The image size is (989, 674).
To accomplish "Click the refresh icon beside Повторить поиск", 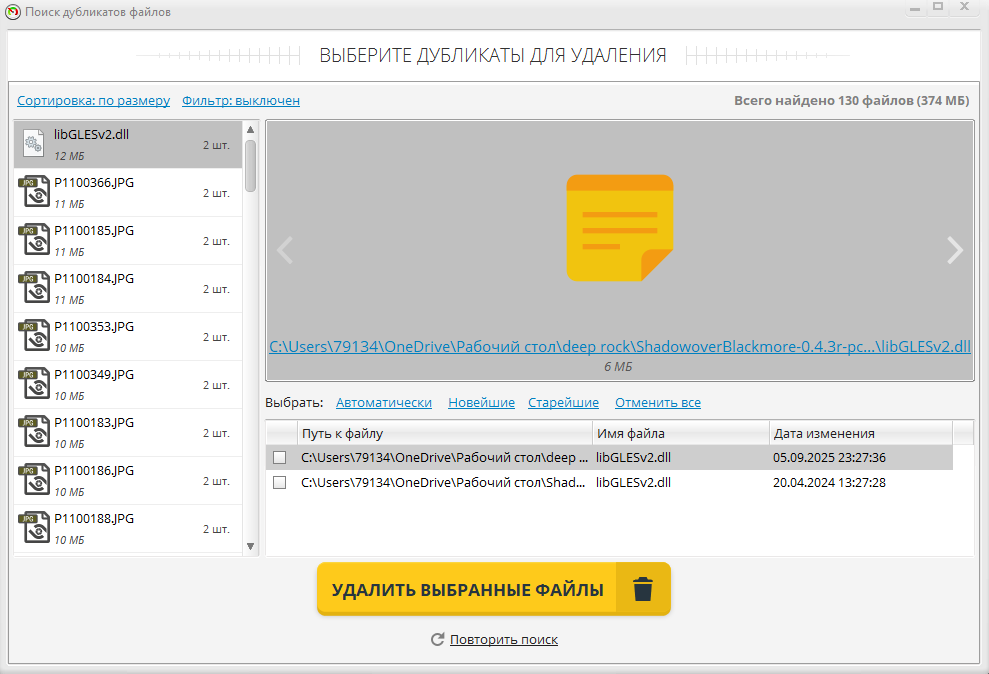I will (438, 639).
